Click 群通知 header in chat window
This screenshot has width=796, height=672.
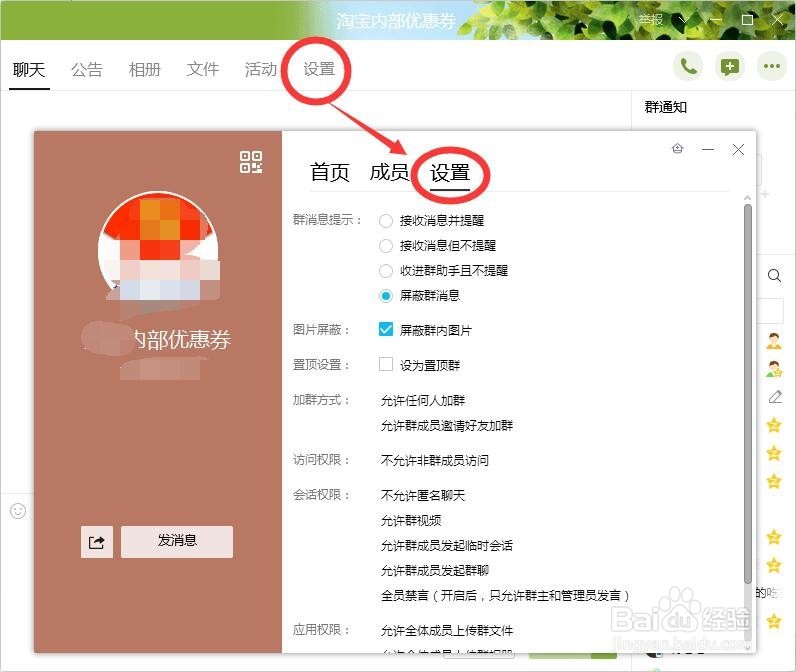pos(666,108)
